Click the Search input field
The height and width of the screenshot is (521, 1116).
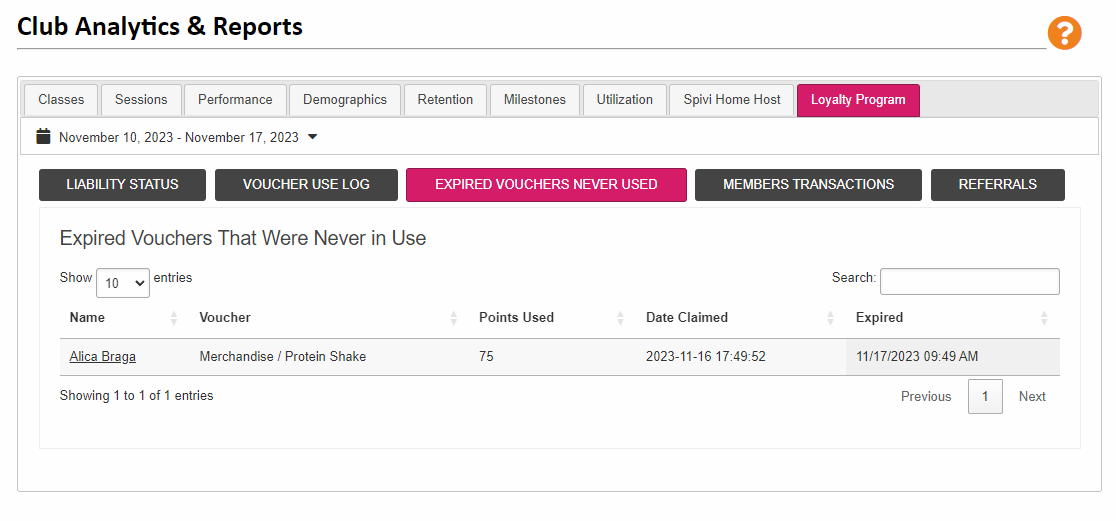(969, 281)
